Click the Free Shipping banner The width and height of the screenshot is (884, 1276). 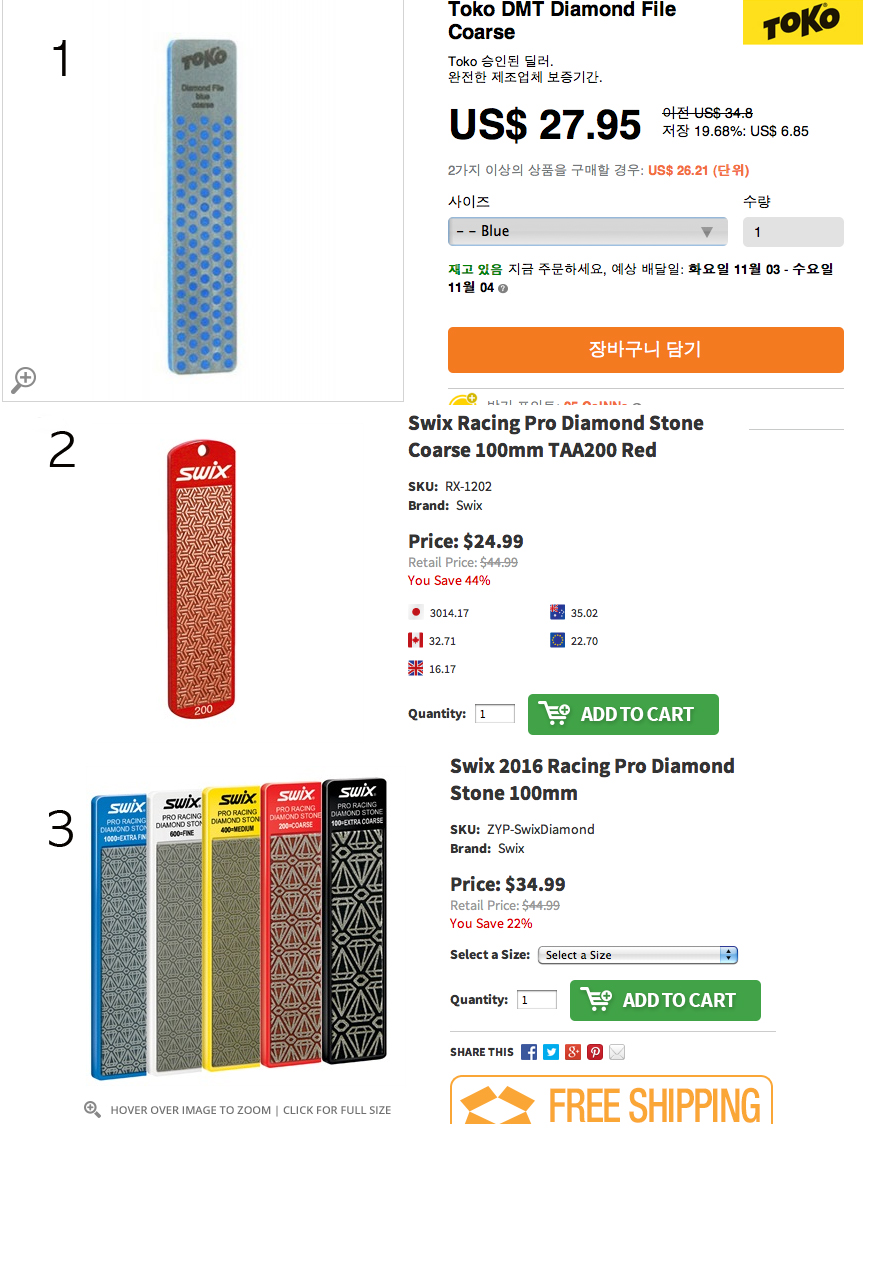click(611, 1100)
